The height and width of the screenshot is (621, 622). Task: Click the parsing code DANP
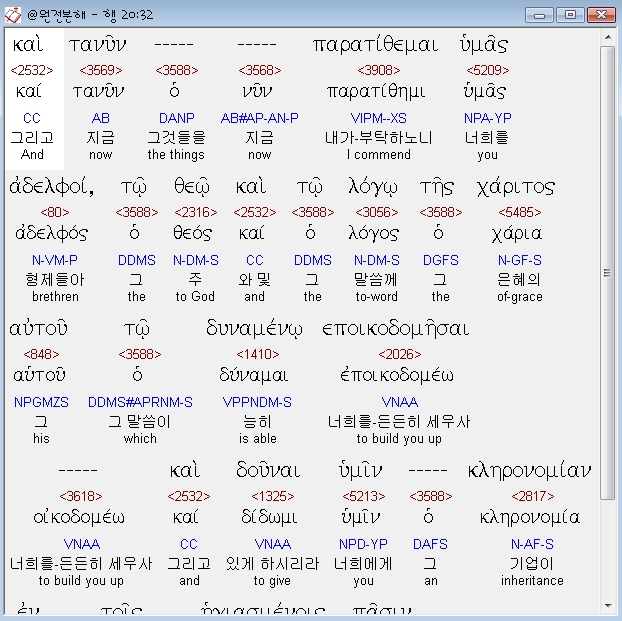(x=177, y=118)
